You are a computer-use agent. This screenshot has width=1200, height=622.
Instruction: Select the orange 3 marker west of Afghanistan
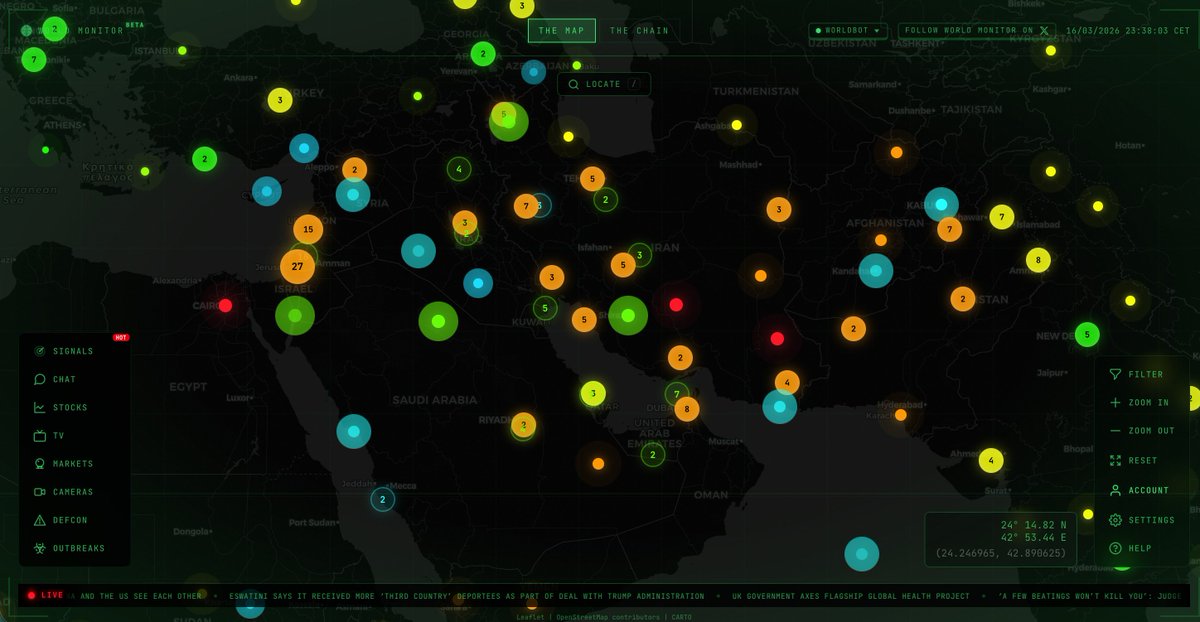[x=779, y=209]
